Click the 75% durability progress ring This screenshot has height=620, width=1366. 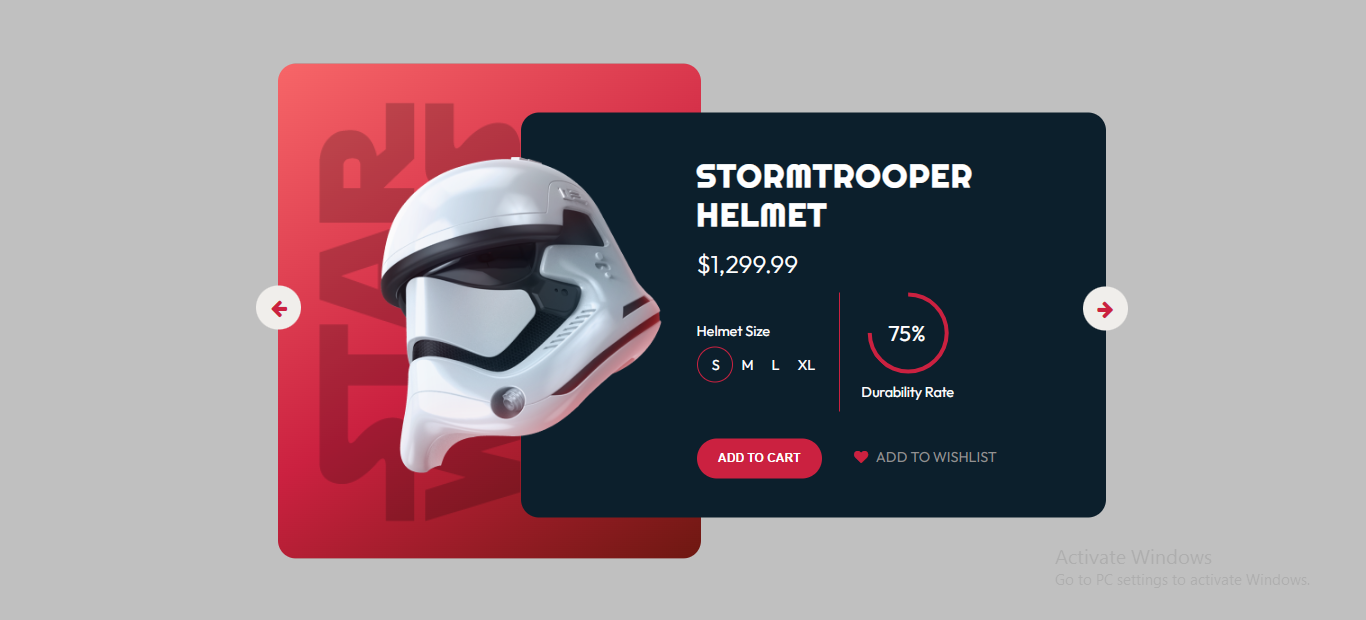[907, 333]
